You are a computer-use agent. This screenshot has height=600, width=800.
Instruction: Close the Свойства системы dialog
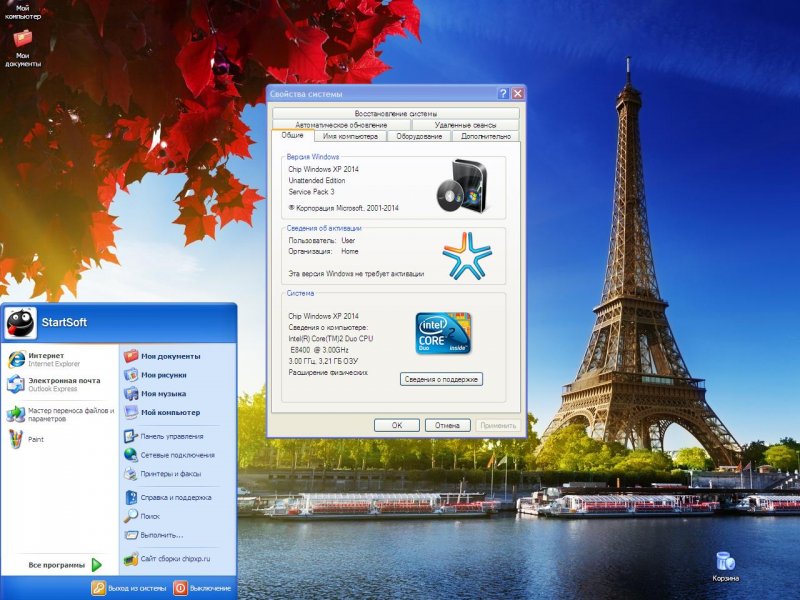517,93
